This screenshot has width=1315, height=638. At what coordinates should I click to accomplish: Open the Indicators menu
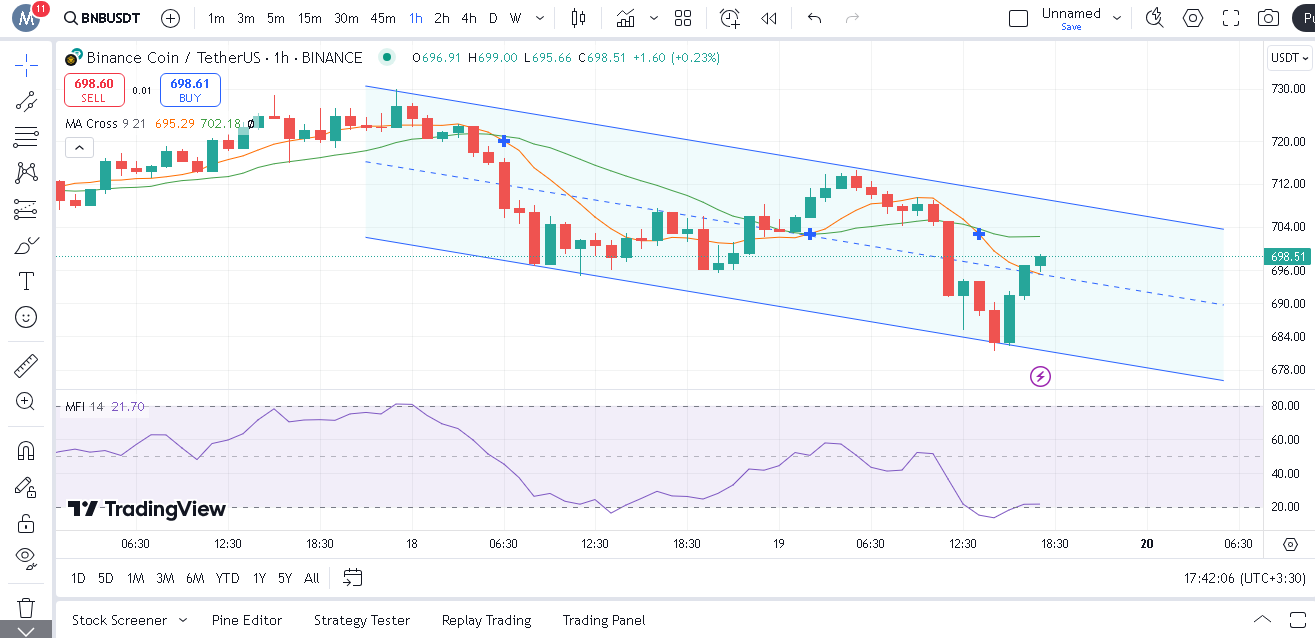tap(626, 18)
